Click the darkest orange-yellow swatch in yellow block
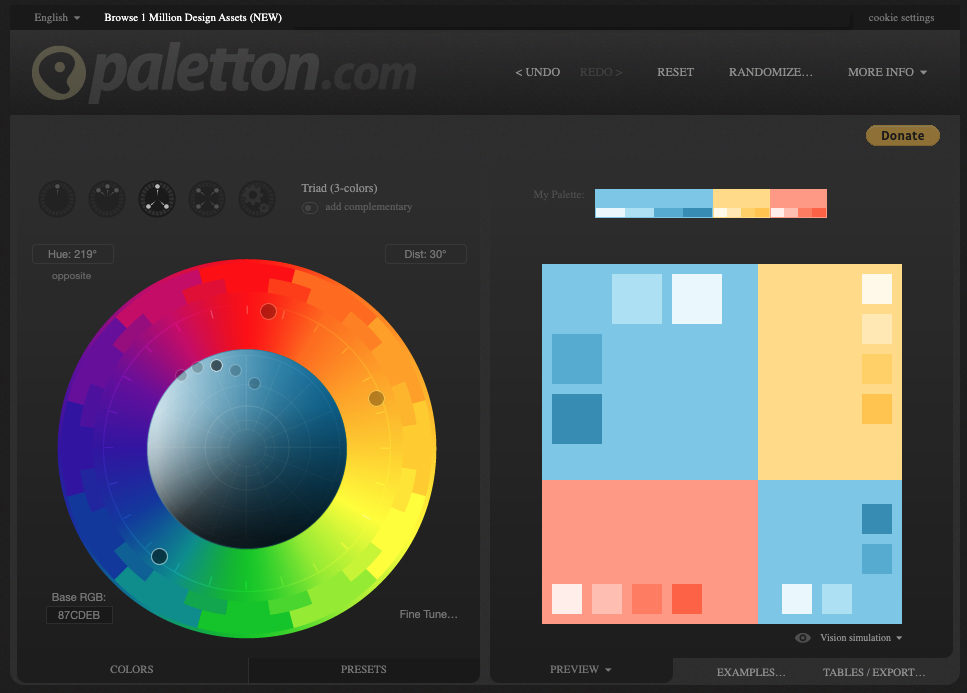967x693 pixels. [x=877, y=409]
